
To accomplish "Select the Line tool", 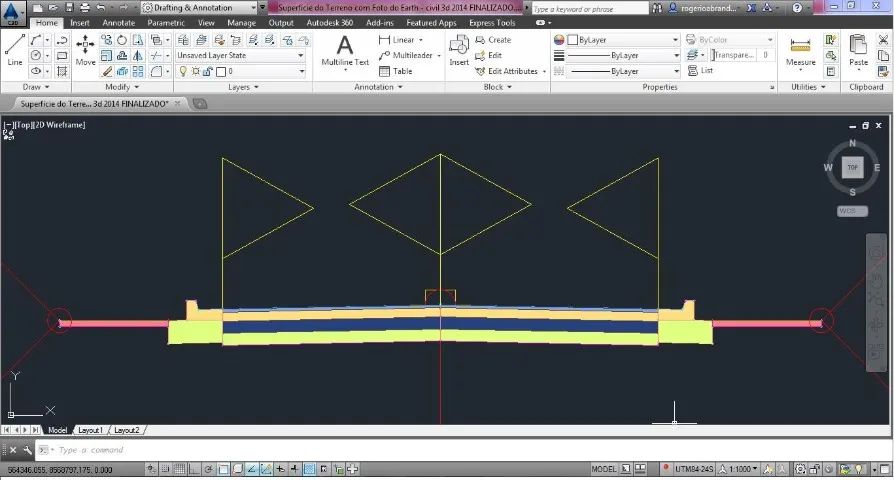I will tap(15, 50).
